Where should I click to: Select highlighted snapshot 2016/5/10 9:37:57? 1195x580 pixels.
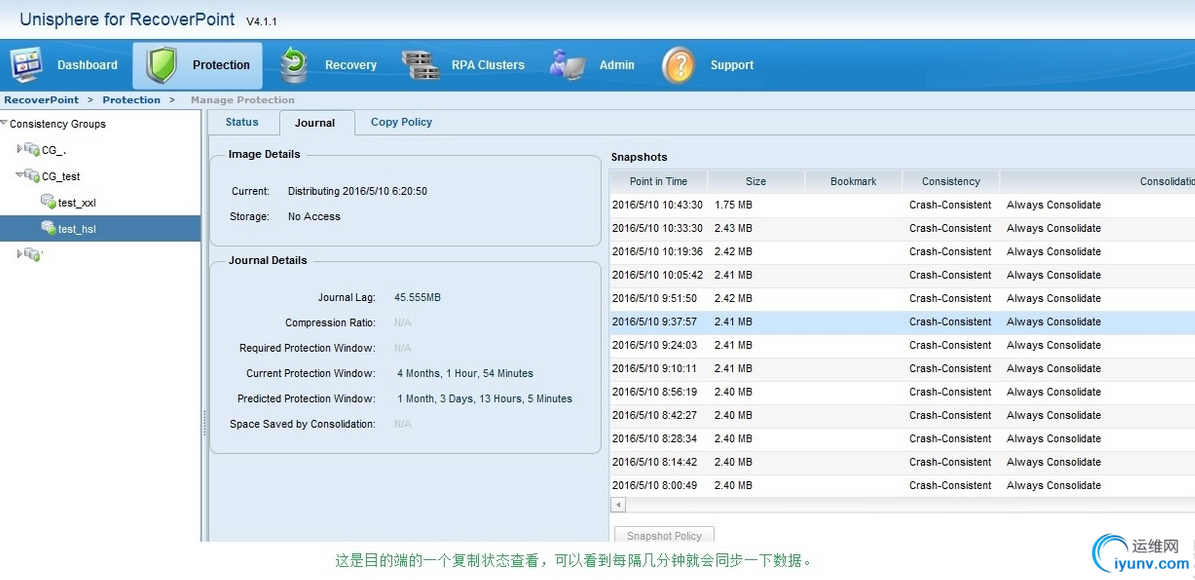point(902,322)
